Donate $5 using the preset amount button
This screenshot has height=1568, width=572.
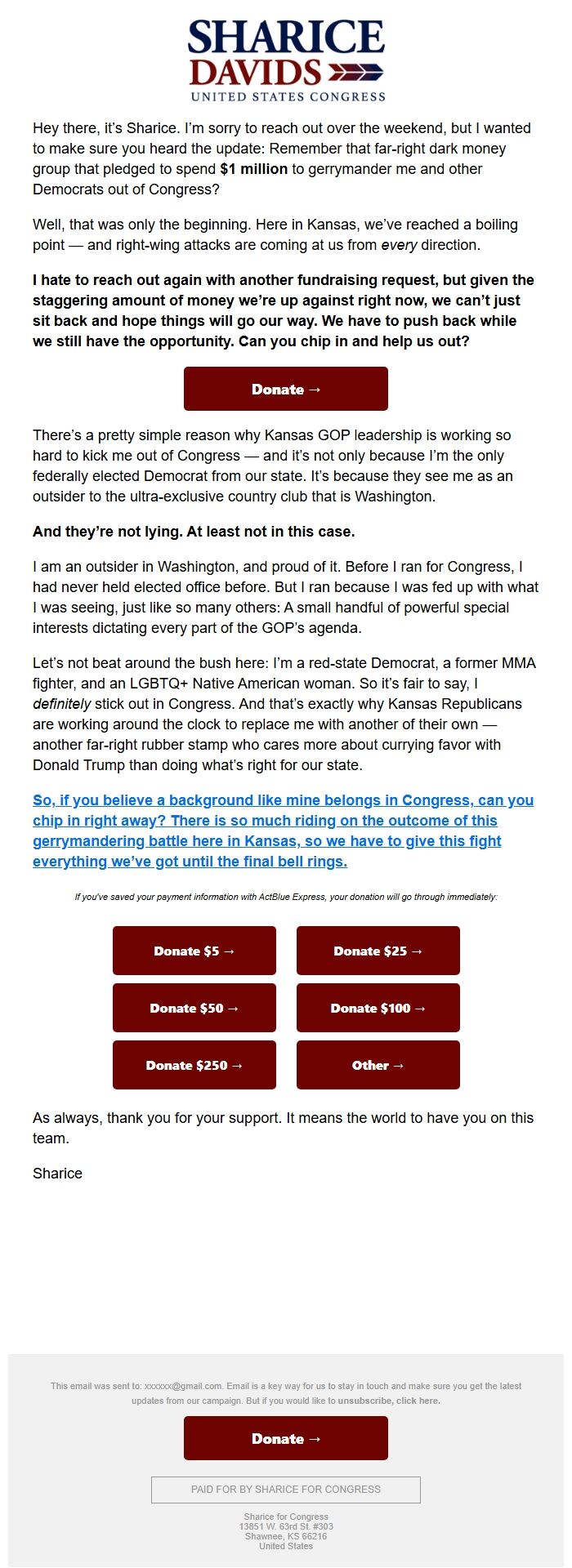[x=194, y=950]
